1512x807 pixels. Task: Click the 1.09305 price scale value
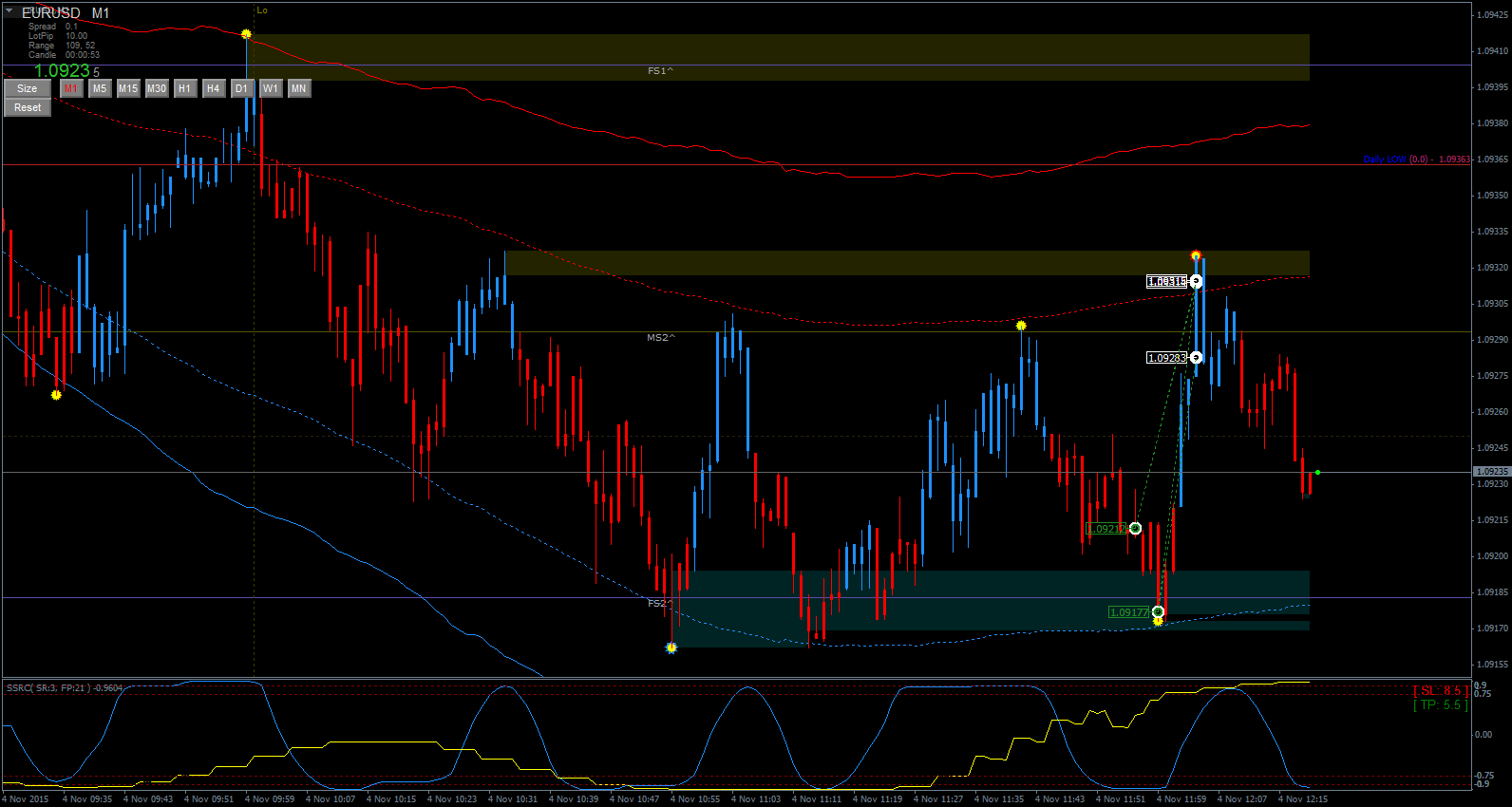click(x=1492, y=304)
